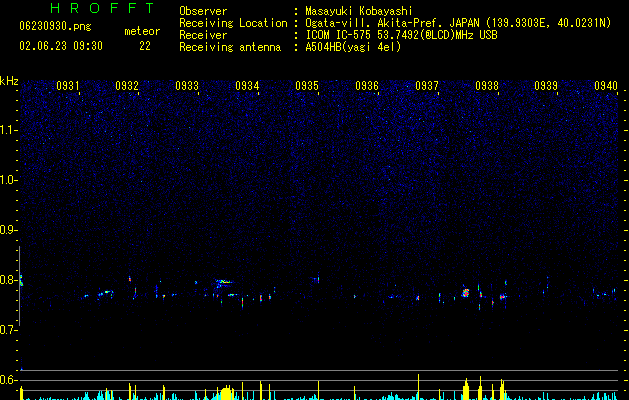This screenshot has width=629, height=400.
Task: Click the HROFFT title text
Action: 102,8
